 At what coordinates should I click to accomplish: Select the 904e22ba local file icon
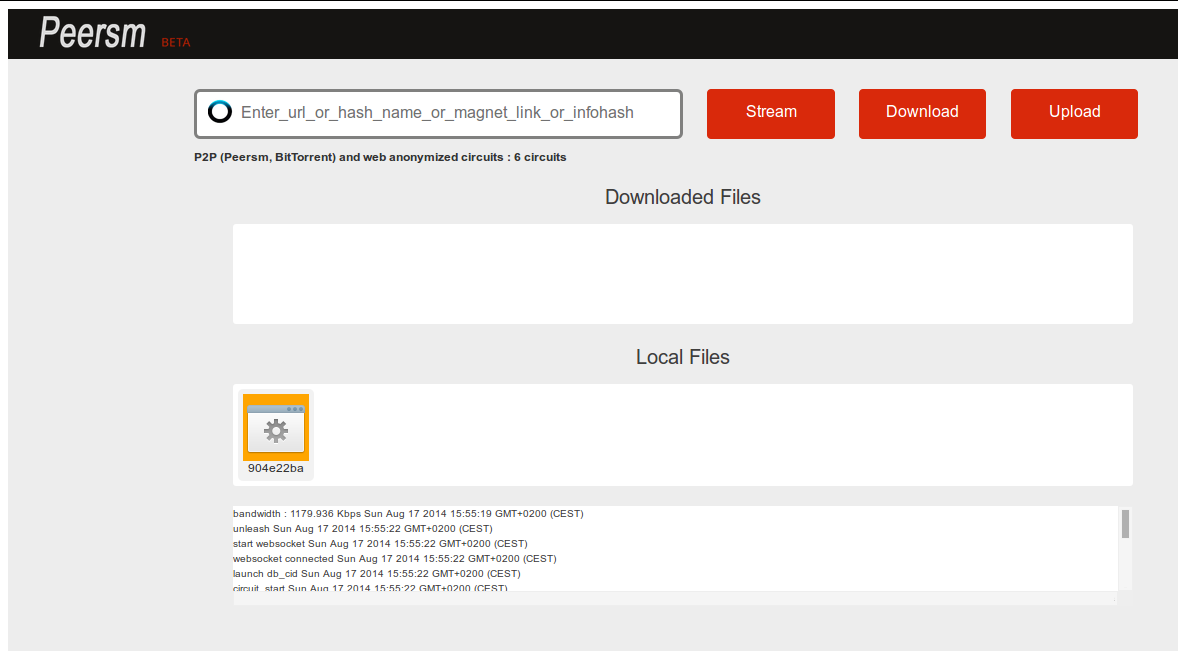276,427
